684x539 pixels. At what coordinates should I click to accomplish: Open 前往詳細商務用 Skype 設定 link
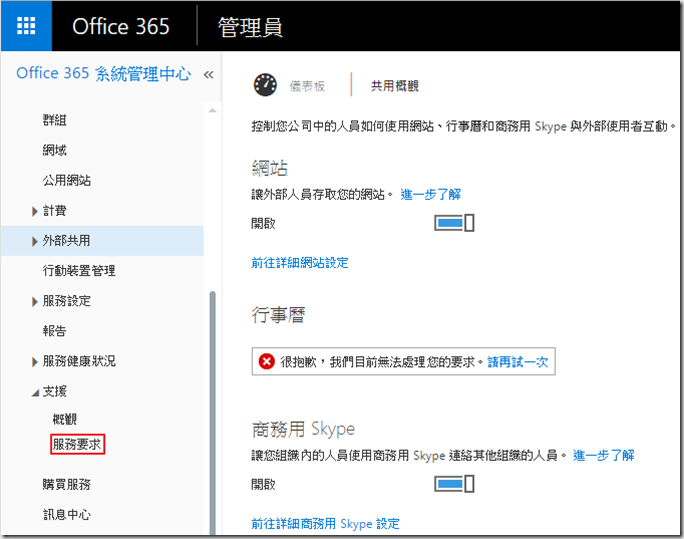pyautogui.click(x=325, y=524)
